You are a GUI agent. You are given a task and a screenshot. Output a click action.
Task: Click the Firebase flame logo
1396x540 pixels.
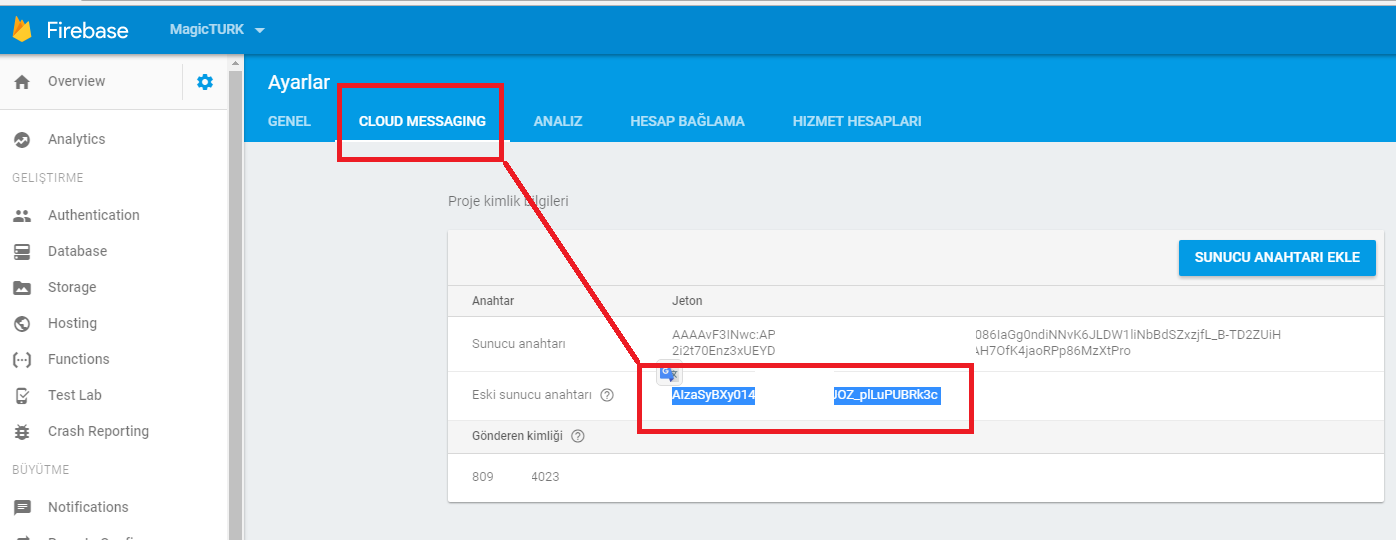(22, 30)
